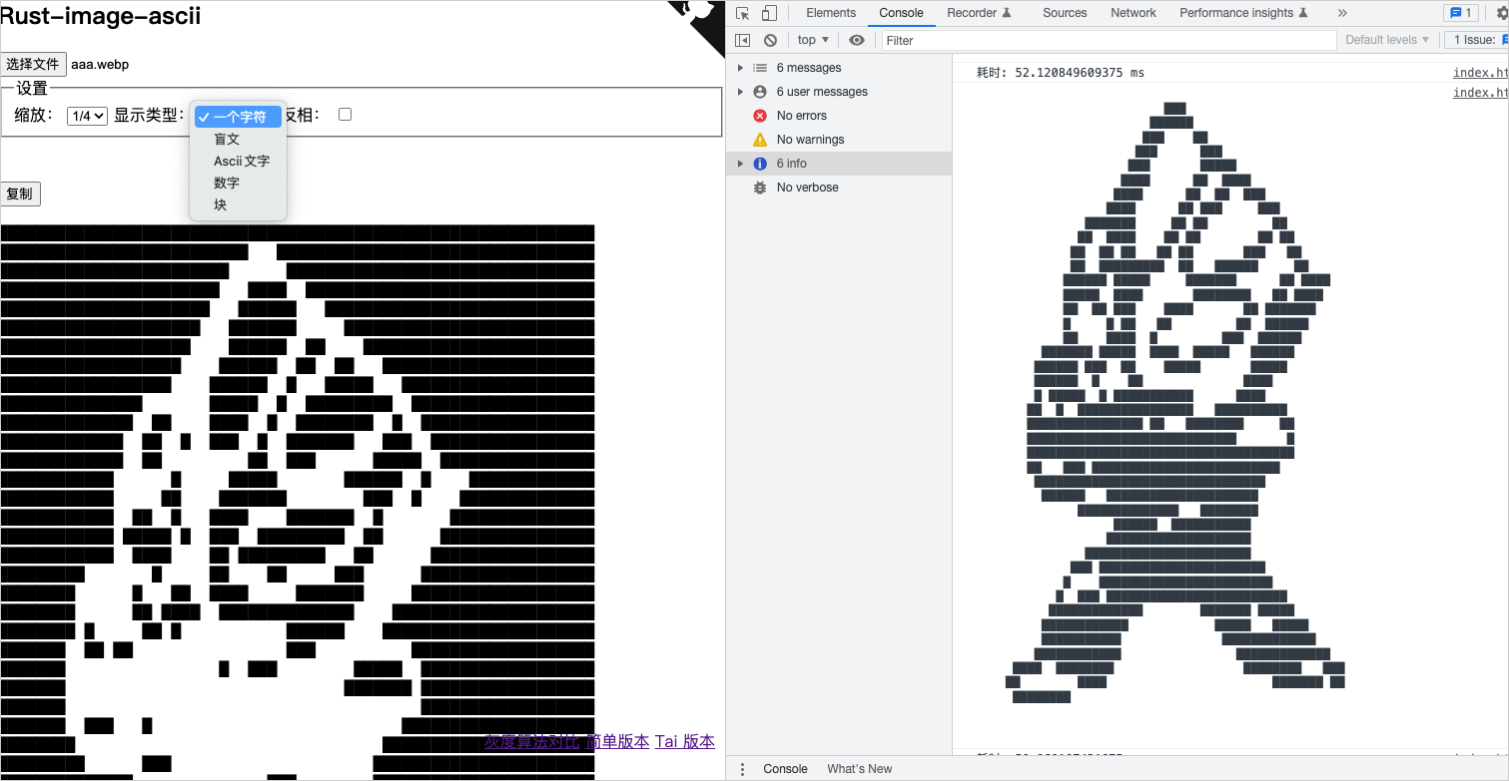
Task: Select 块 option in display type list
Action: tap(238, 205)
